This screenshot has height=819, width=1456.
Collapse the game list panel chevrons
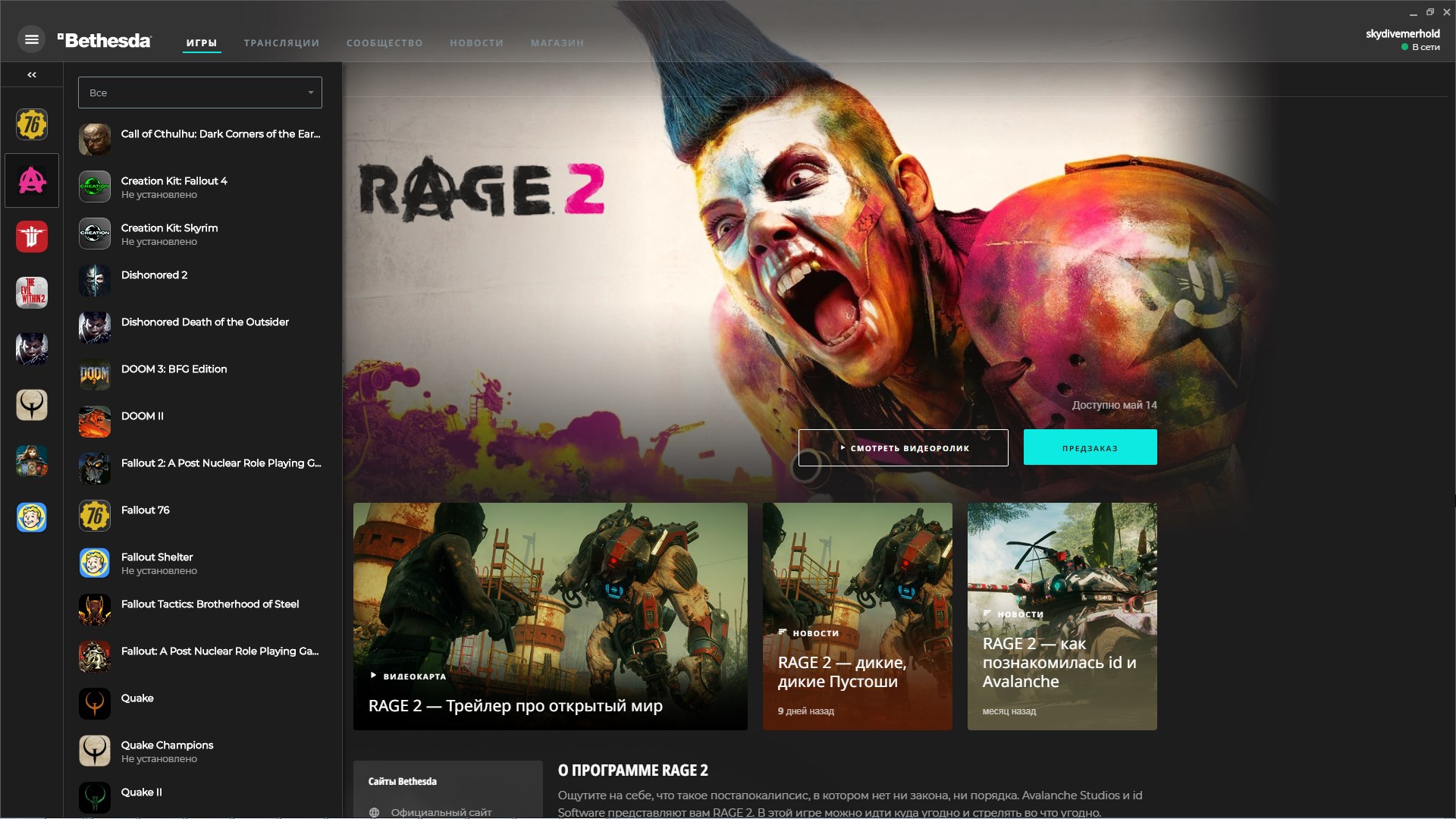(32, 74)
